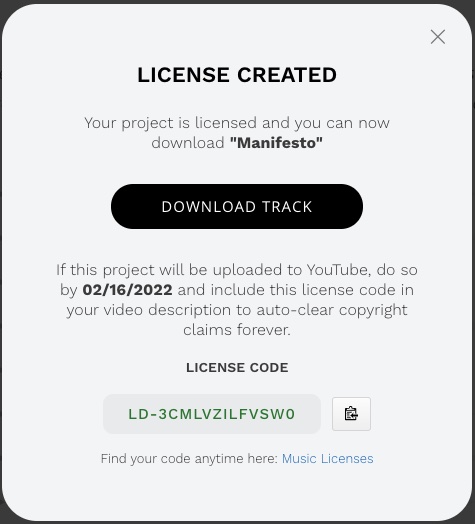Copy the license code with the clipboard icon

pos(351,414)
